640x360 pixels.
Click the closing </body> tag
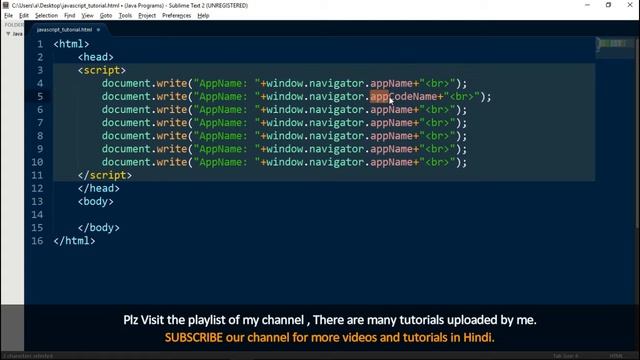click(x=99, y=228)
